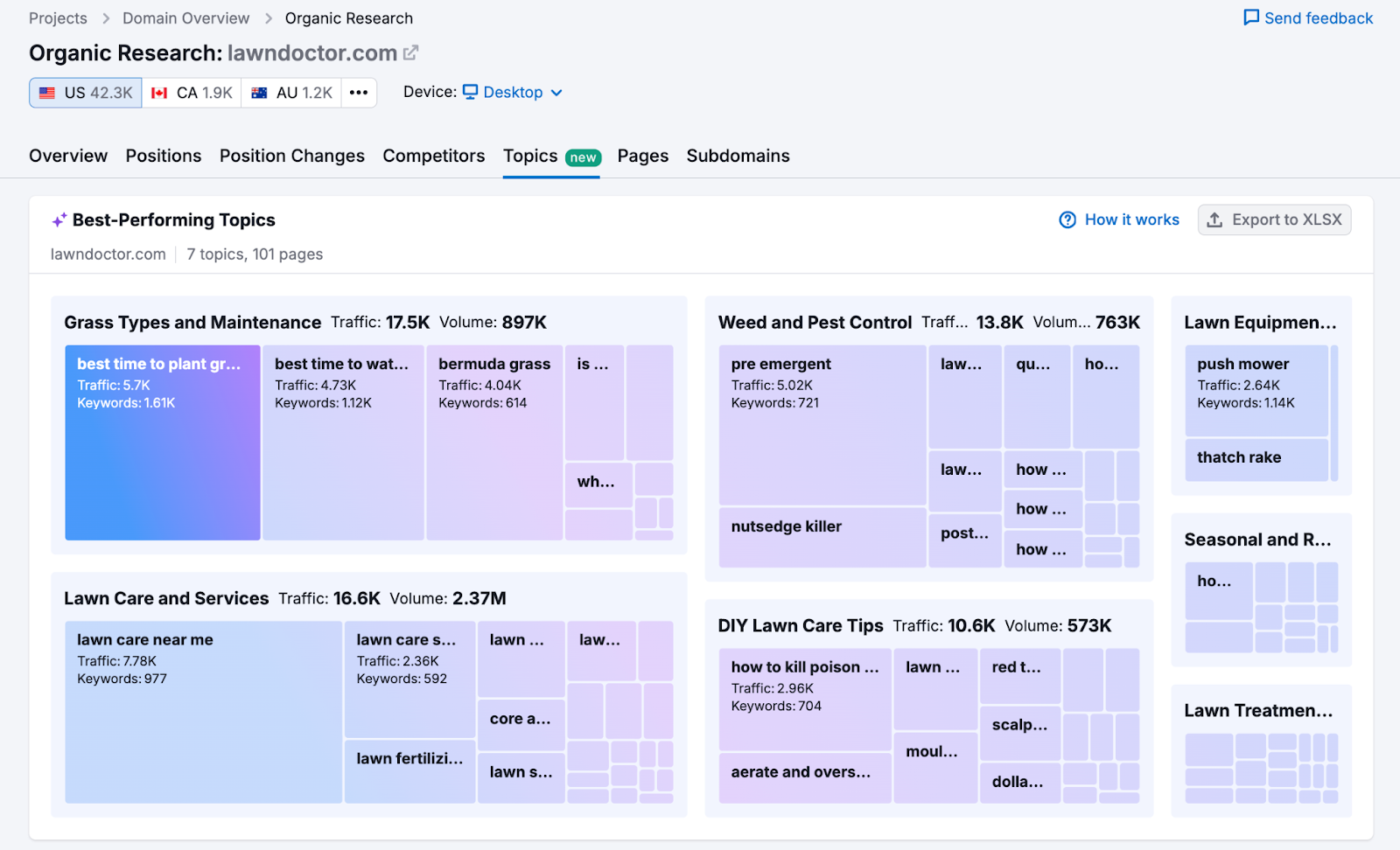The image size is (1400, 850).
Task: Switch to the Positions tab
Action: [163, 156]
